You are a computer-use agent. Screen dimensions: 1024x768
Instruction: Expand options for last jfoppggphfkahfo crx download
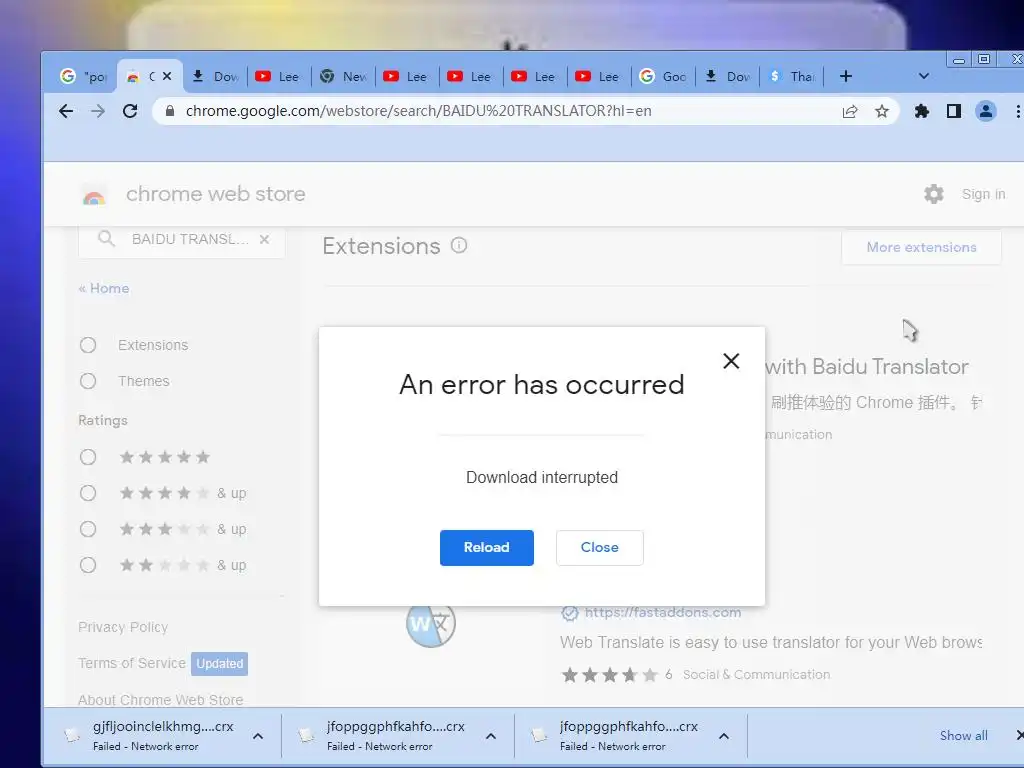724,736
